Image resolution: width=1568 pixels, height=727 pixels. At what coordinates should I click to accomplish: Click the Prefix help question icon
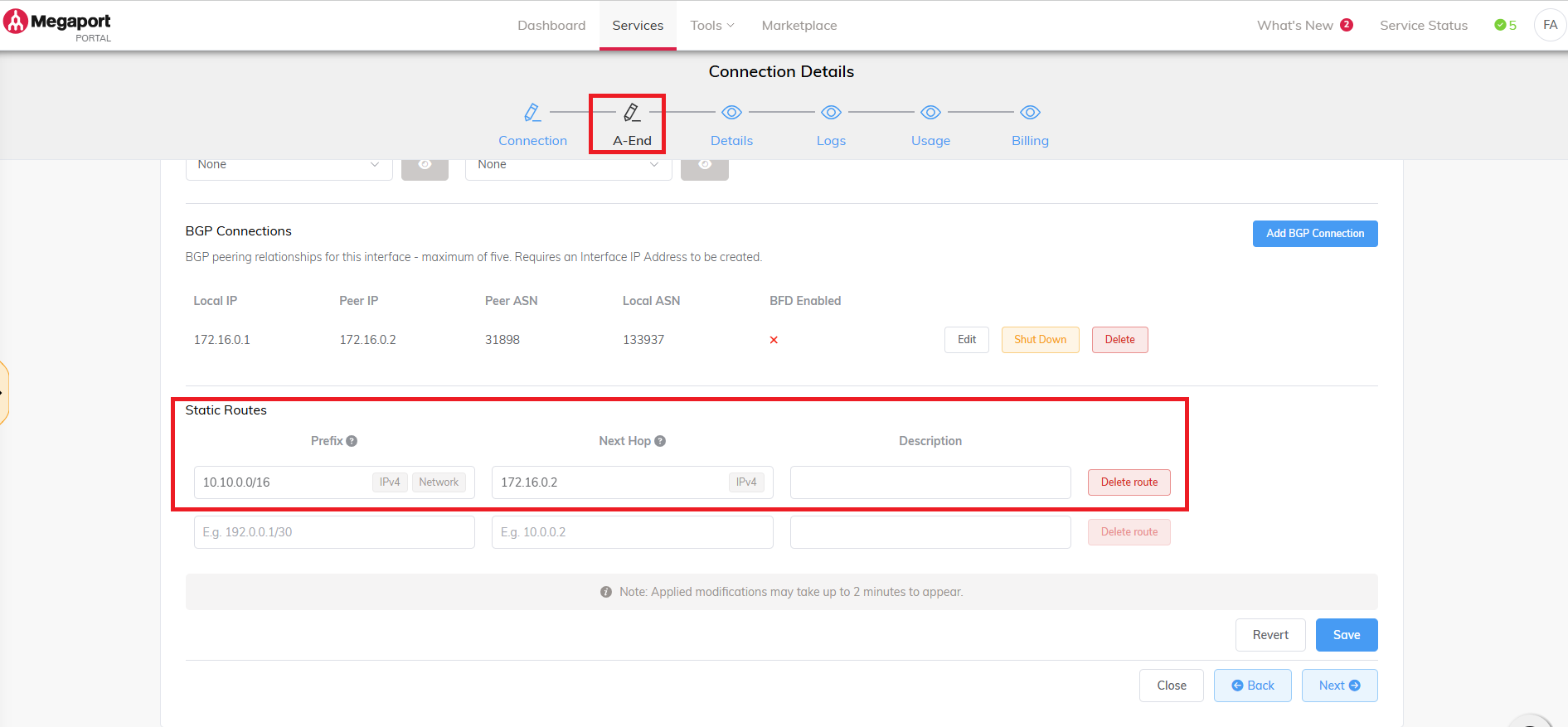[352, 441]
